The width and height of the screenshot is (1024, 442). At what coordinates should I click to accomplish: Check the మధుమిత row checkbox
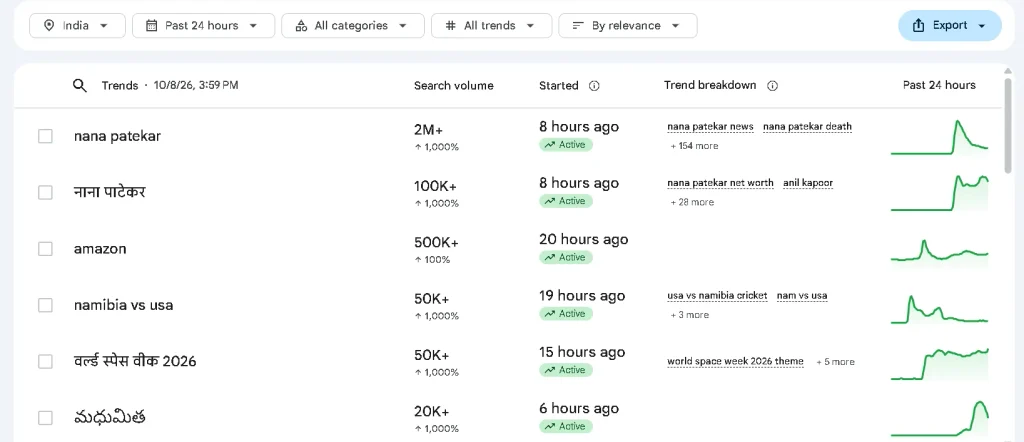coord(45,418)
